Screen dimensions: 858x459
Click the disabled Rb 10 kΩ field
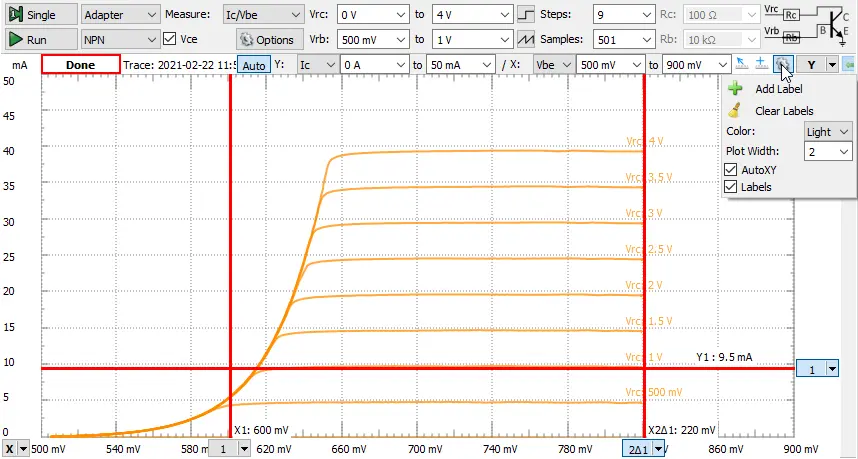722,39
